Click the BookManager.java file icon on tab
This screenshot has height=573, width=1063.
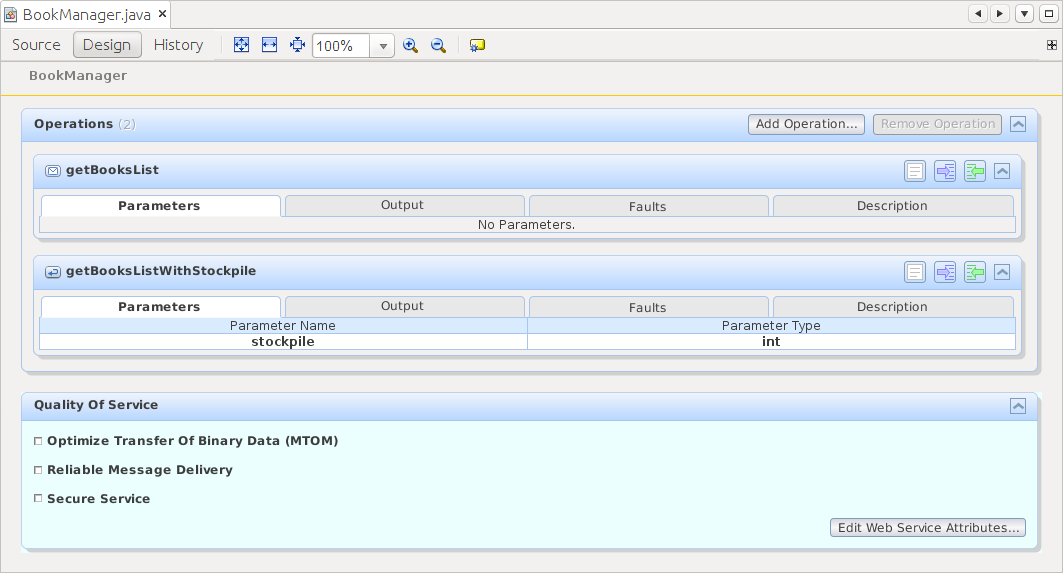click(x=11, y=14)
